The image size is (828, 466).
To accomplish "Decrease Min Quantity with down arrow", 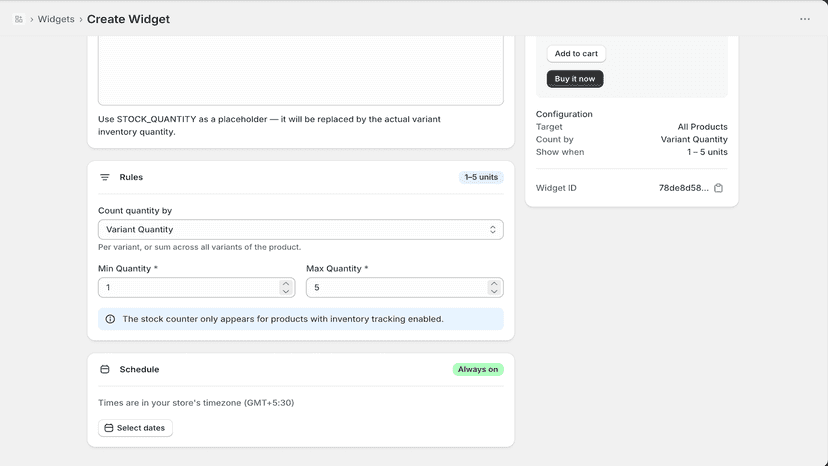I will [x=286, y=291].
